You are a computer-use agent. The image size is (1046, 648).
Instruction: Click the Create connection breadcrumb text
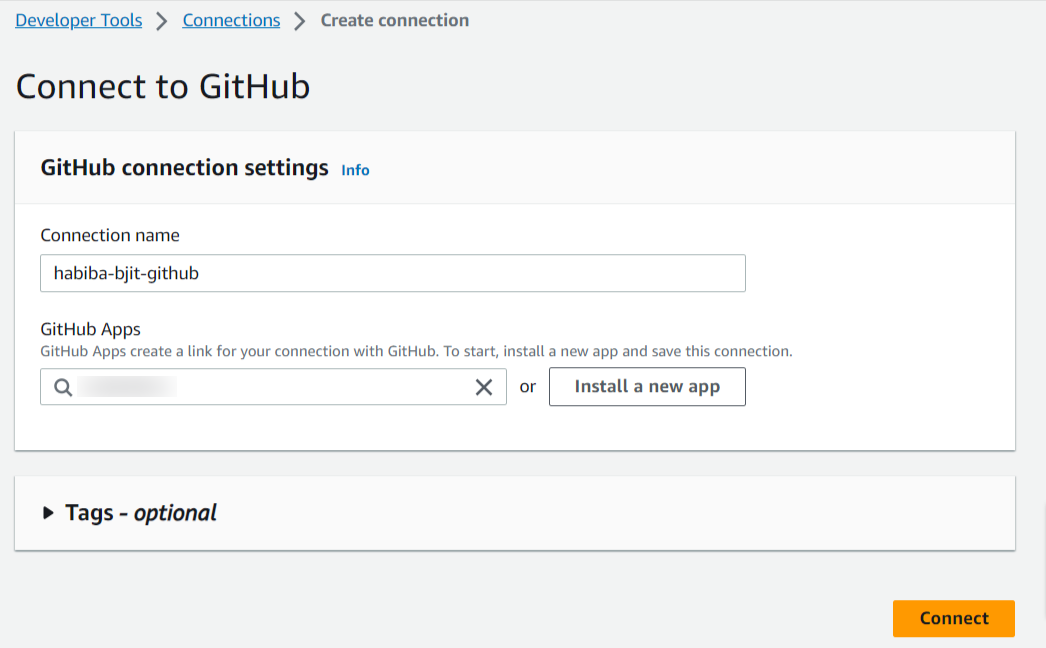tap(395, 20)
